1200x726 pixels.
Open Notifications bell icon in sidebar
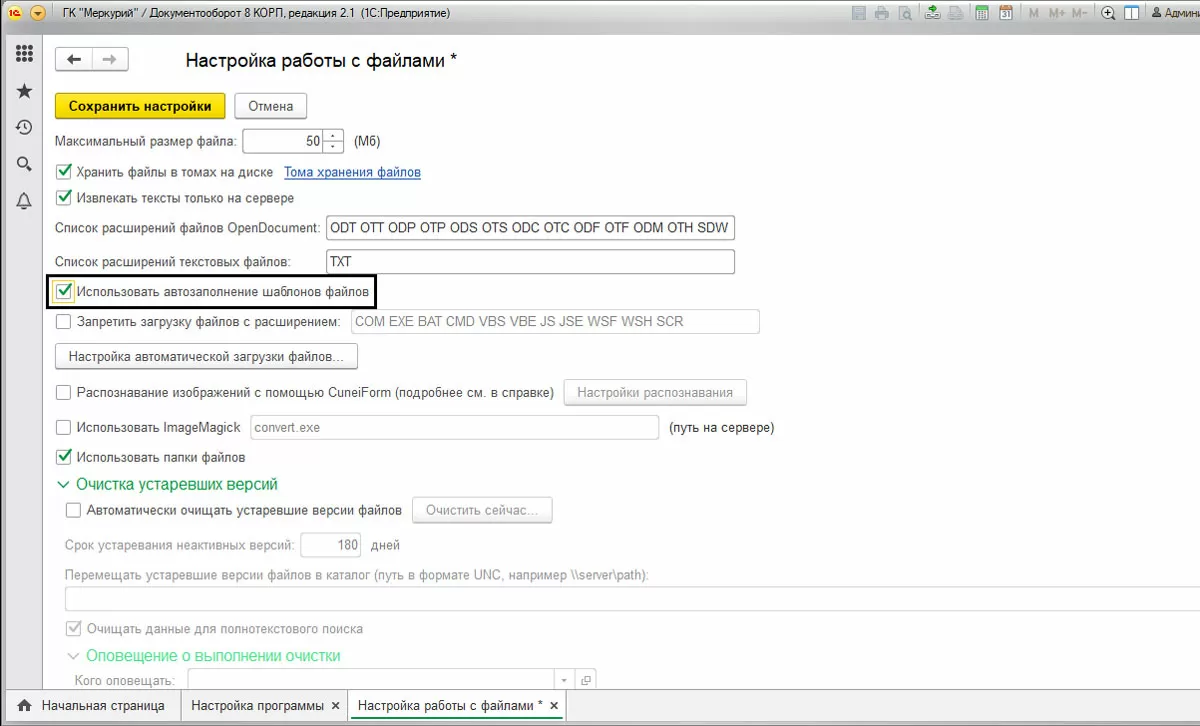(24, 201)
